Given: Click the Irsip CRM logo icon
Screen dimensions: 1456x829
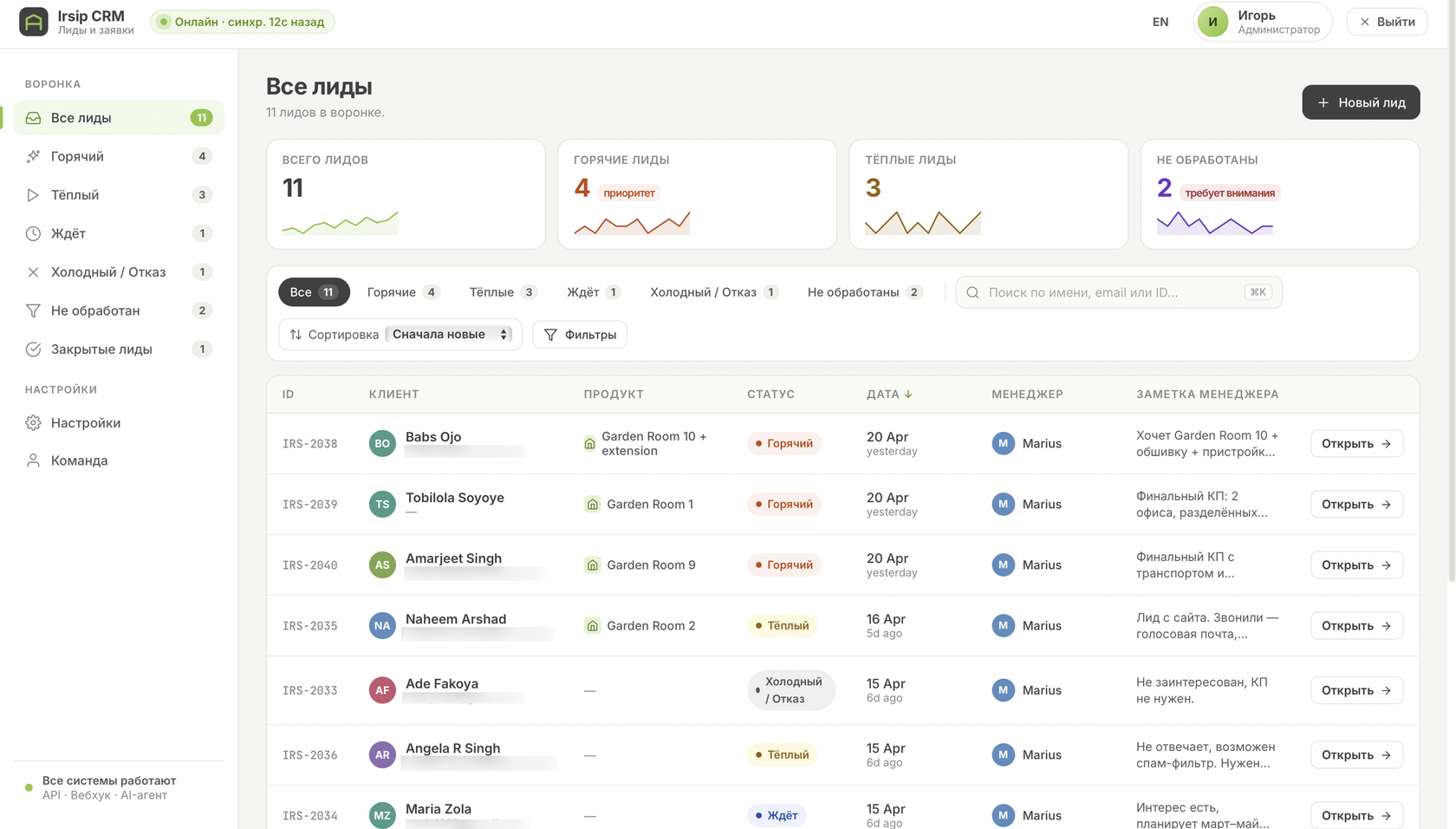Looking at the screenshot, I should tap(34, 22).
